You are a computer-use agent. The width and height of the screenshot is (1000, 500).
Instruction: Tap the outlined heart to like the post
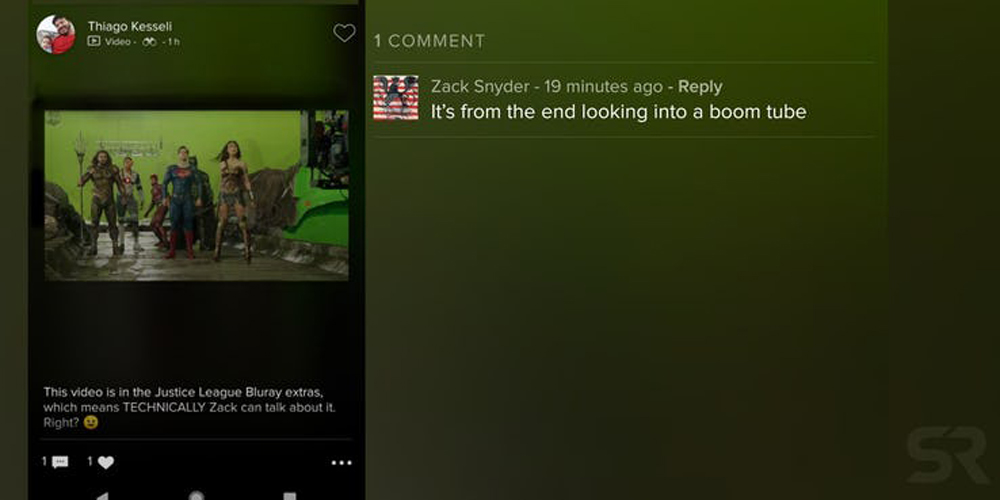click(344, 33)
